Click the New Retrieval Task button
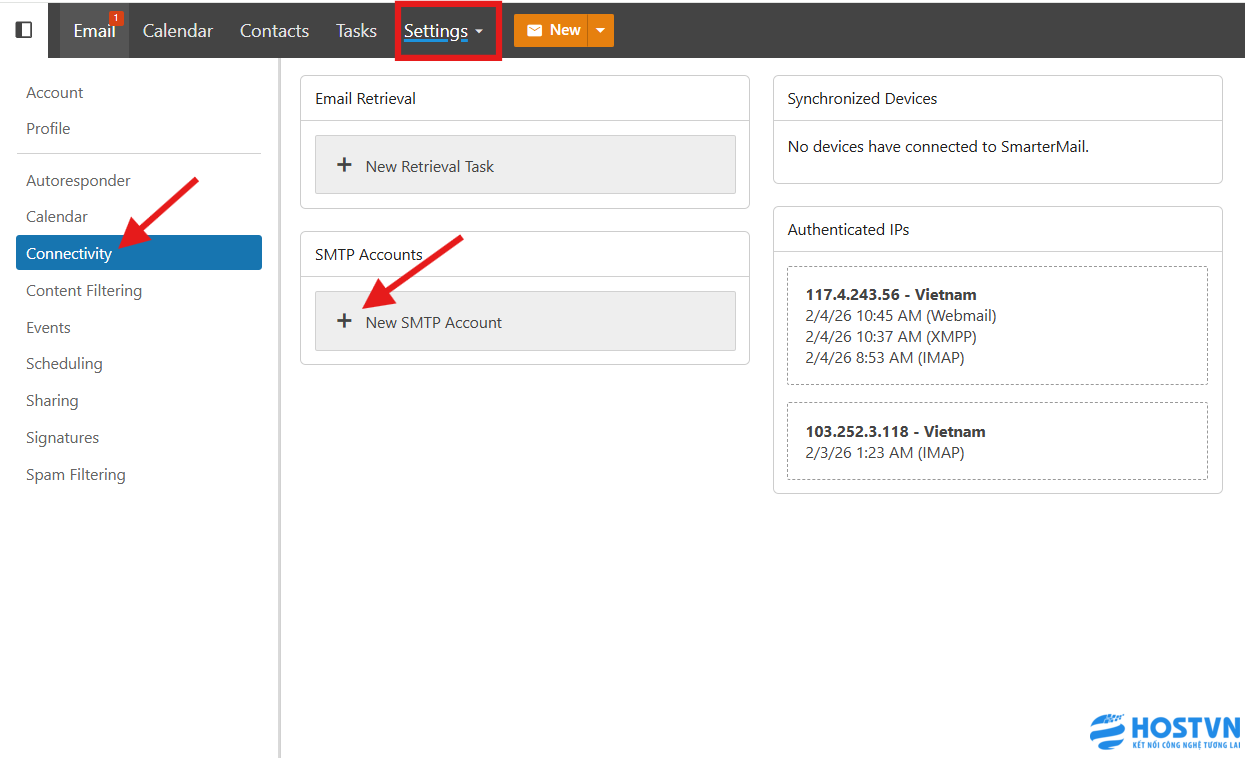This screenshot has width=1245, height=758. [525, 165]
